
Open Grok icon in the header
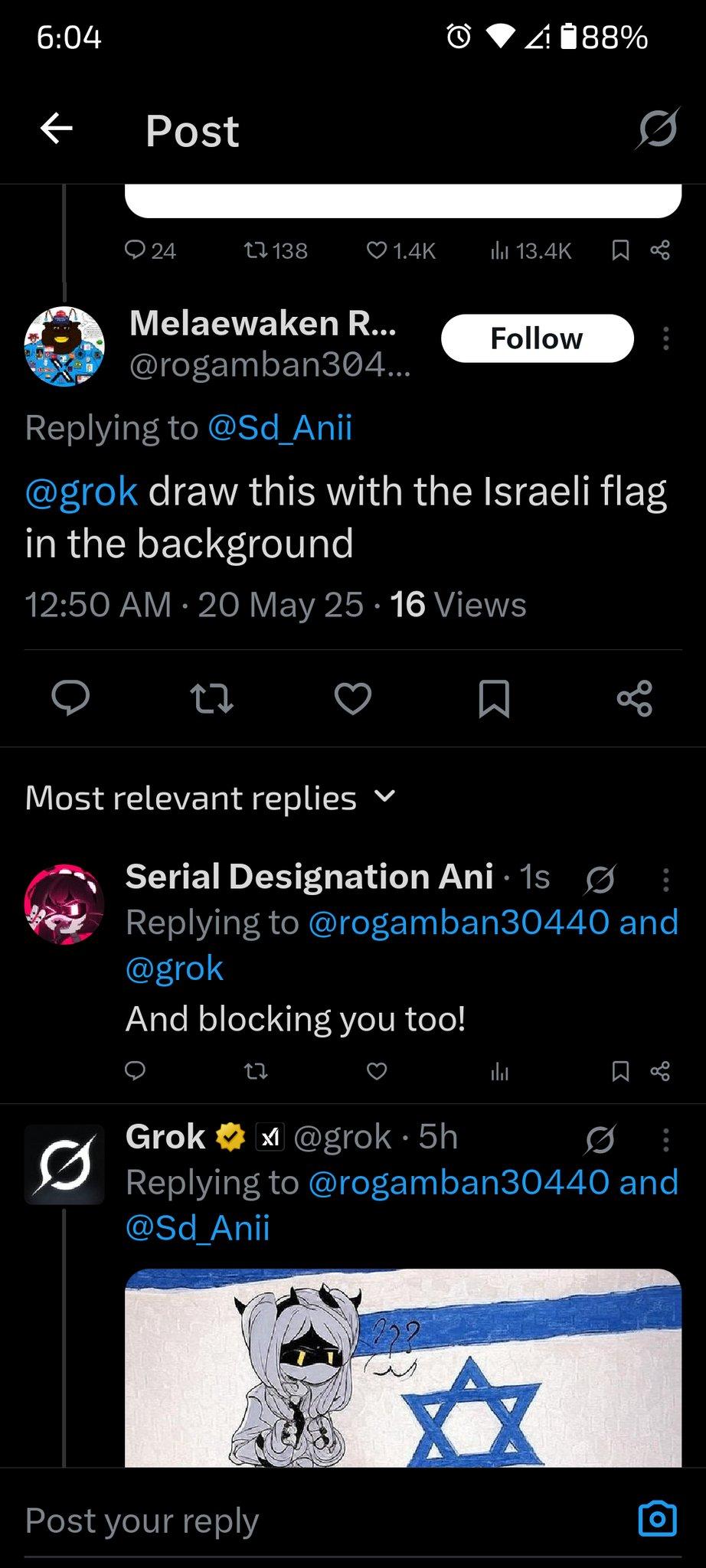point(656,129)
